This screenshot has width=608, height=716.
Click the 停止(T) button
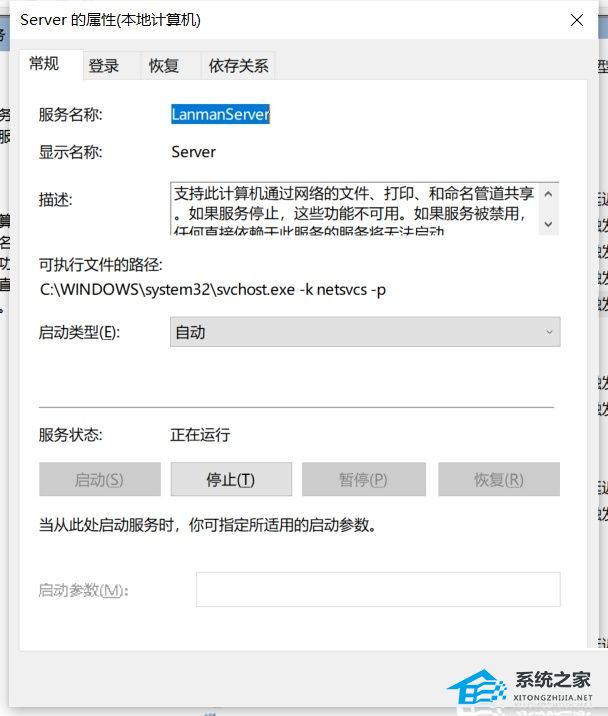pos(231,480)
